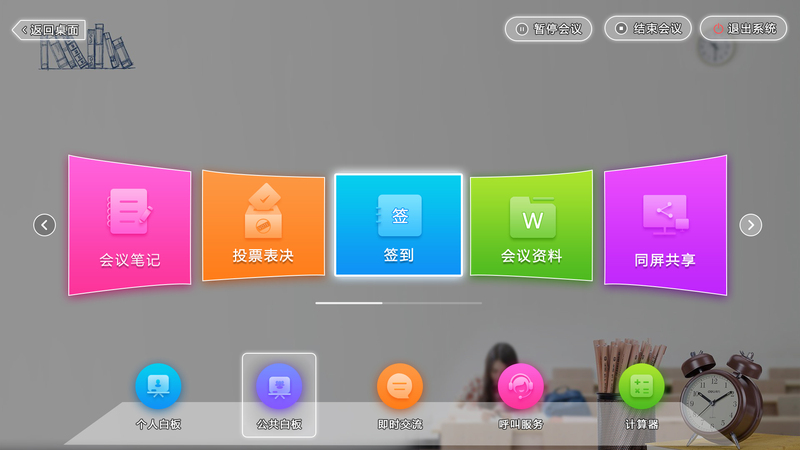Click 退出系统 to exit the system
800x450 pixels.
click(x=743, y=29)
